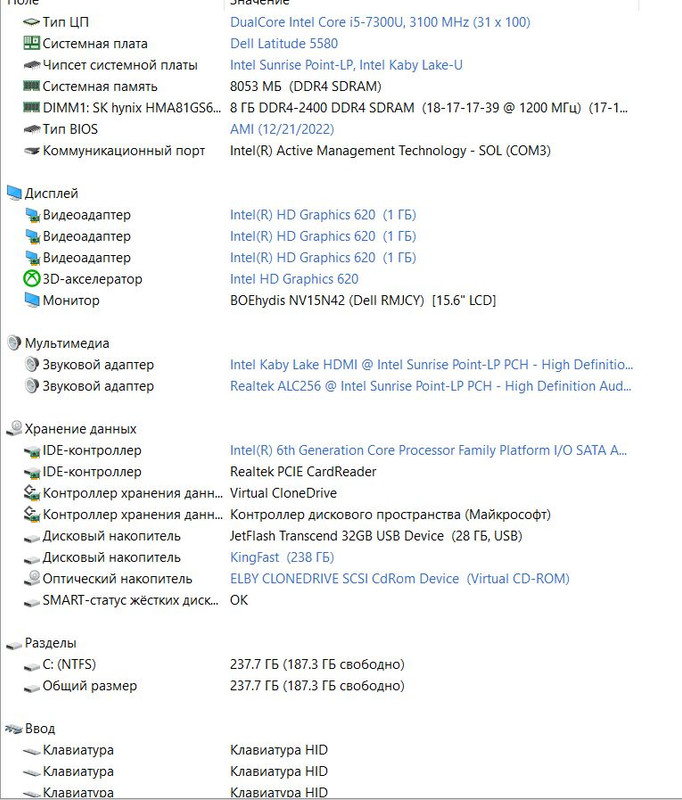Select the JetFlash Transcend 32GB USB Device value
Image resolution: width=682 pixels, height=800 pixels.
pyautogui.click(x=376, y=536)
